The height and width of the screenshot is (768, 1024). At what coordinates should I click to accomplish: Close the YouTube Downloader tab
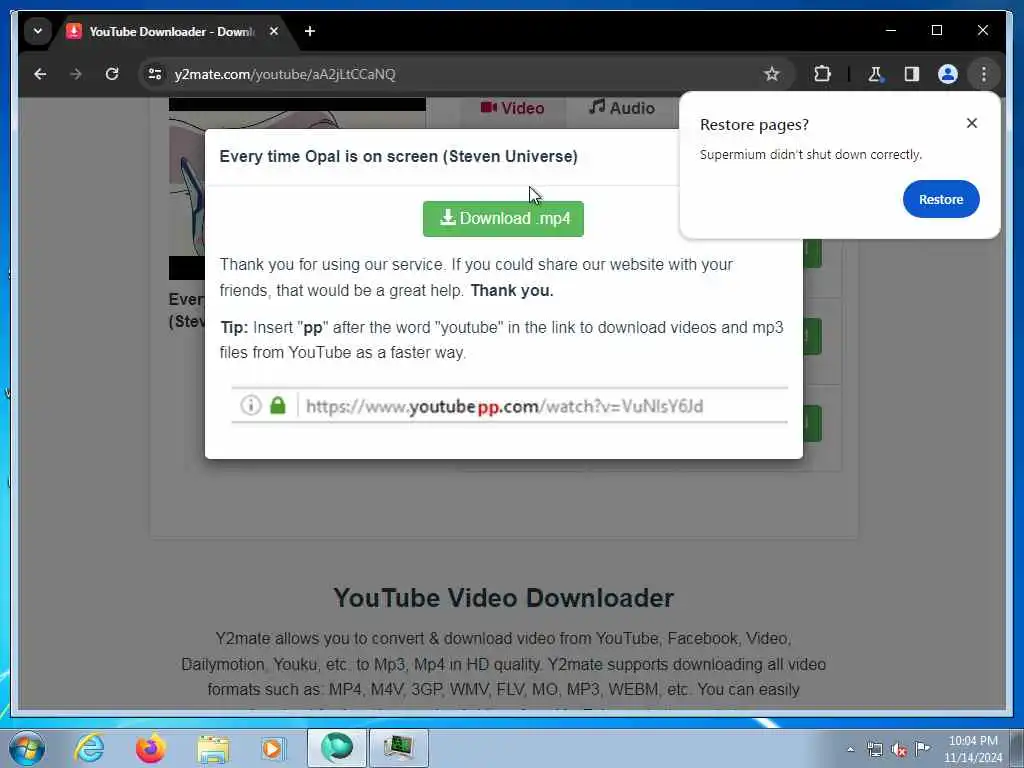[x=274, y=31]
